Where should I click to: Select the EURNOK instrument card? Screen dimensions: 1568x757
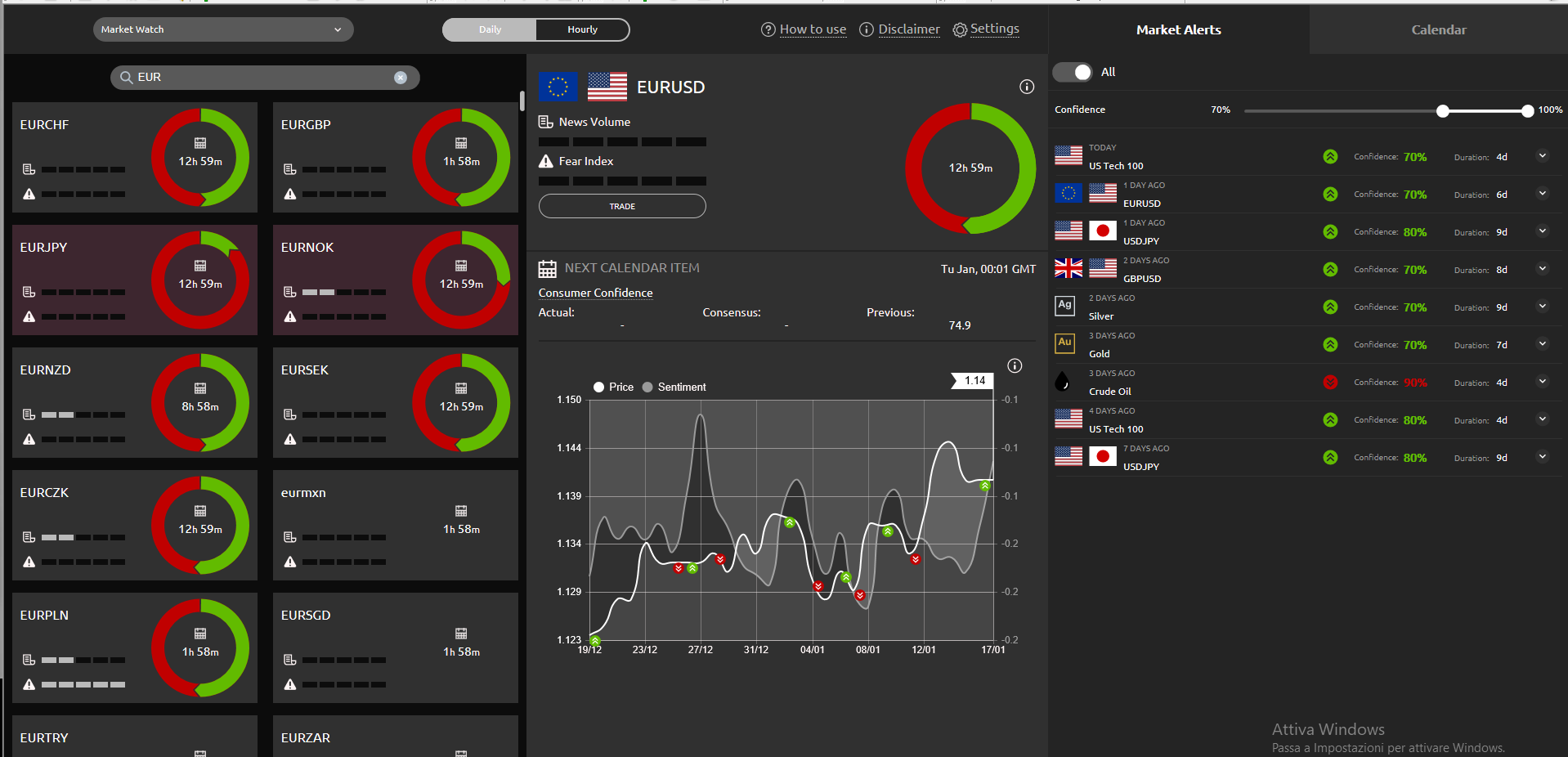(x=396, y=280)
